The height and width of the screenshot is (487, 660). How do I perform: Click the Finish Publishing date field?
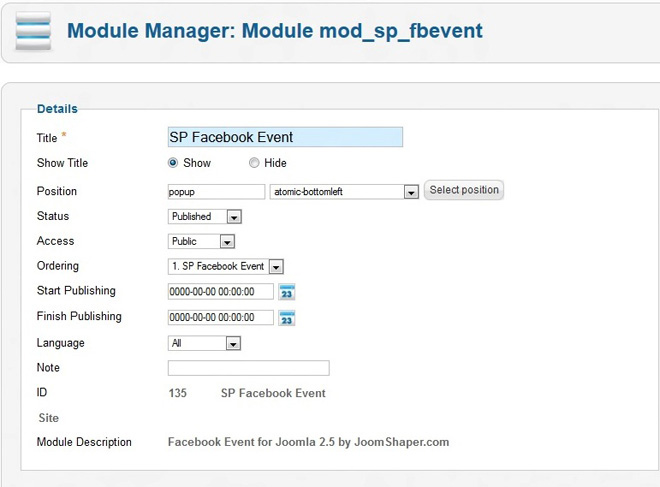221,317
